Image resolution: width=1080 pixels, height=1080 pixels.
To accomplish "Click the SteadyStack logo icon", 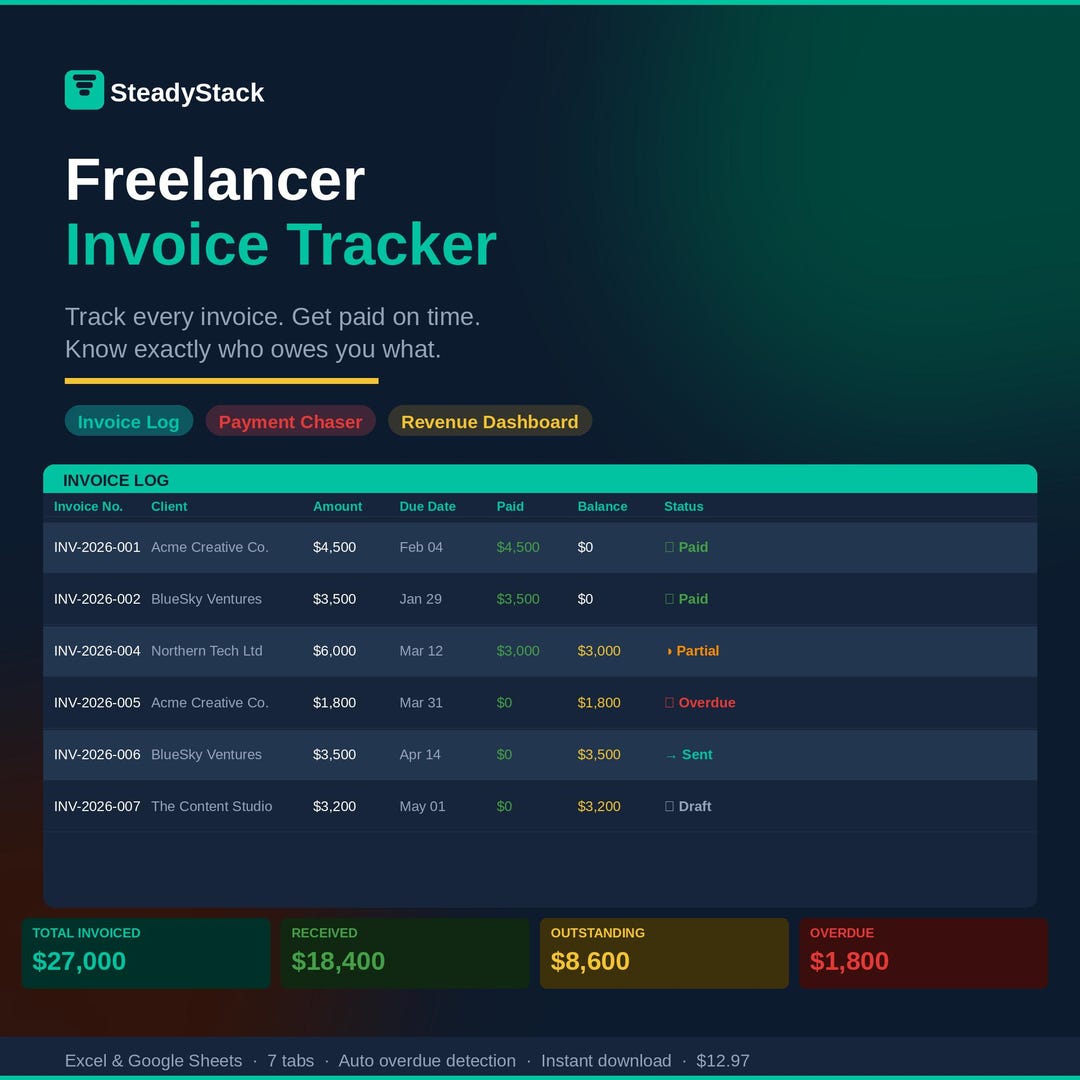I will [84, 90].
